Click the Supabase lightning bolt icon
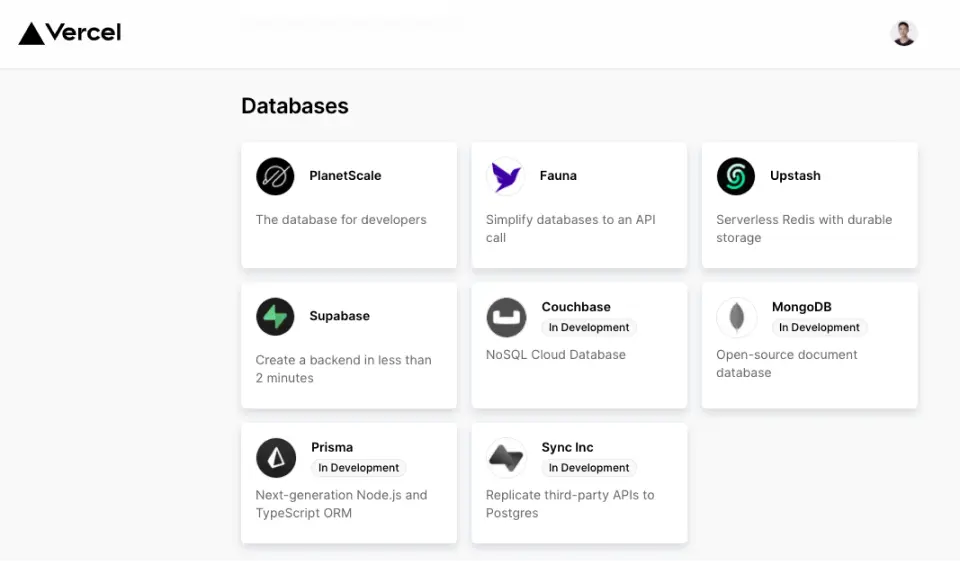Image resolution: width=960 pixels, height=561 pixels. pyautogui.click(x=275, y=317)
